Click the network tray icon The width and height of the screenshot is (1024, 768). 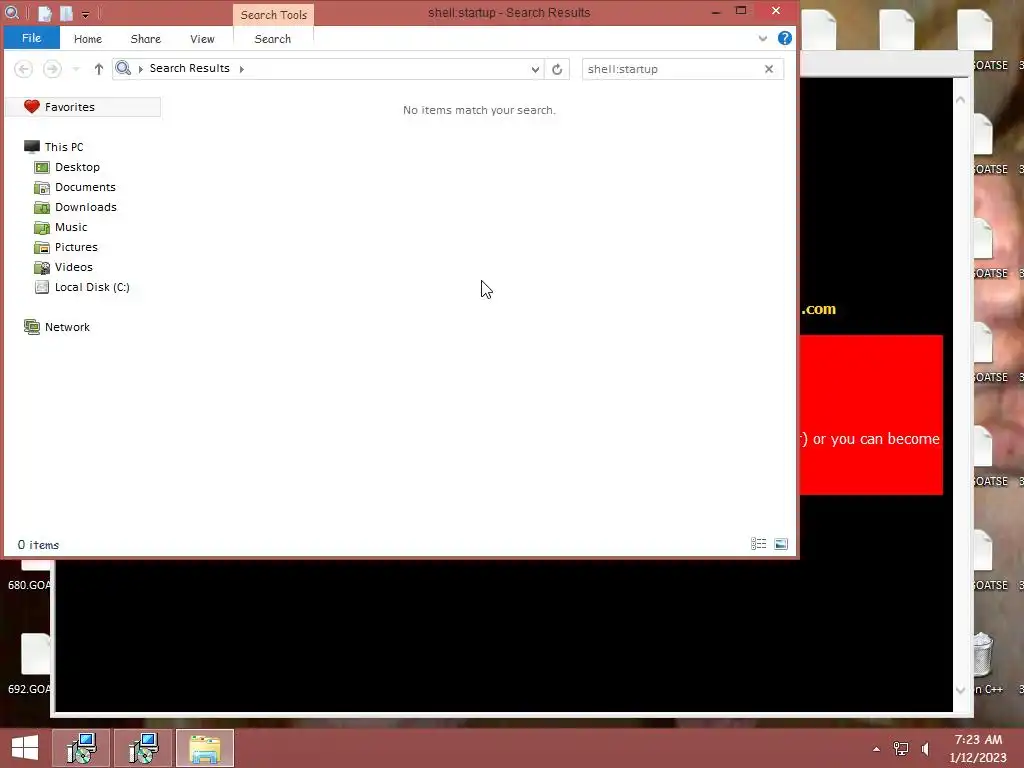901,748
